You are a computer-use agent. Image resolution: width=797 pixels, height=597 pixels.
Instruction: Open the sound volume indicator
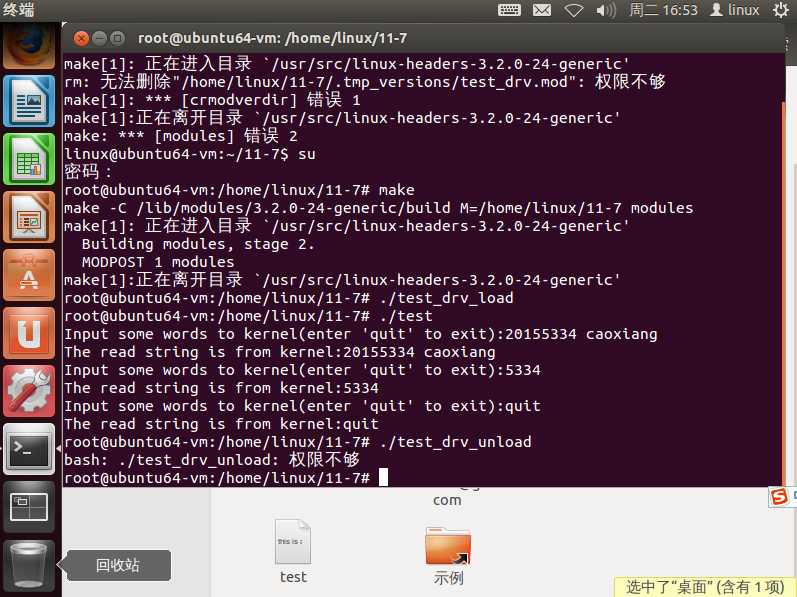[x=605, y=10]
